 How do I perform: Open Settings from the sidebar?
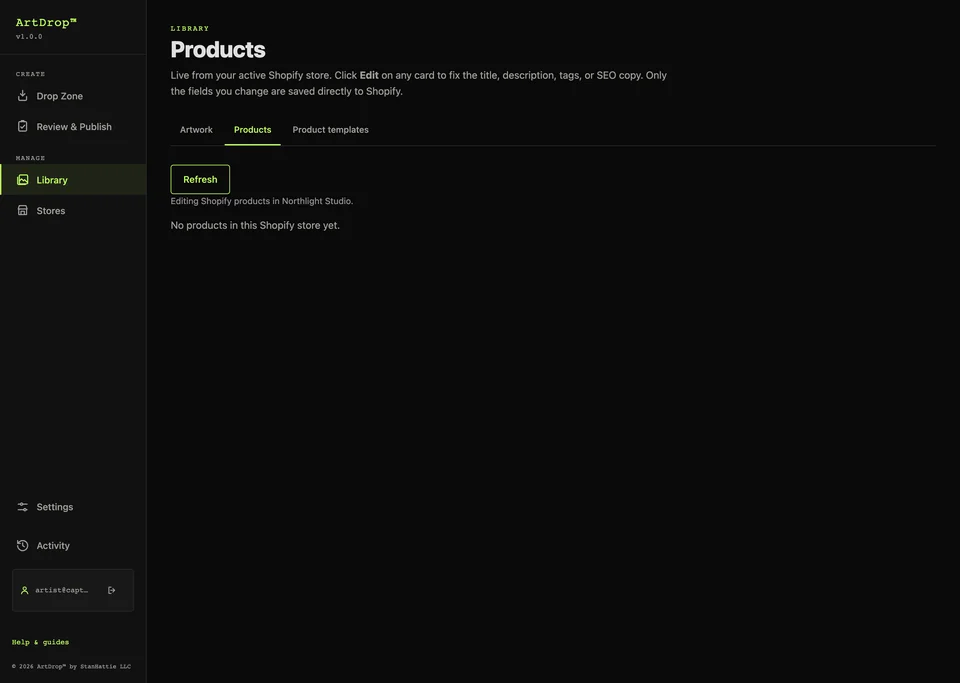click(73, 507)
